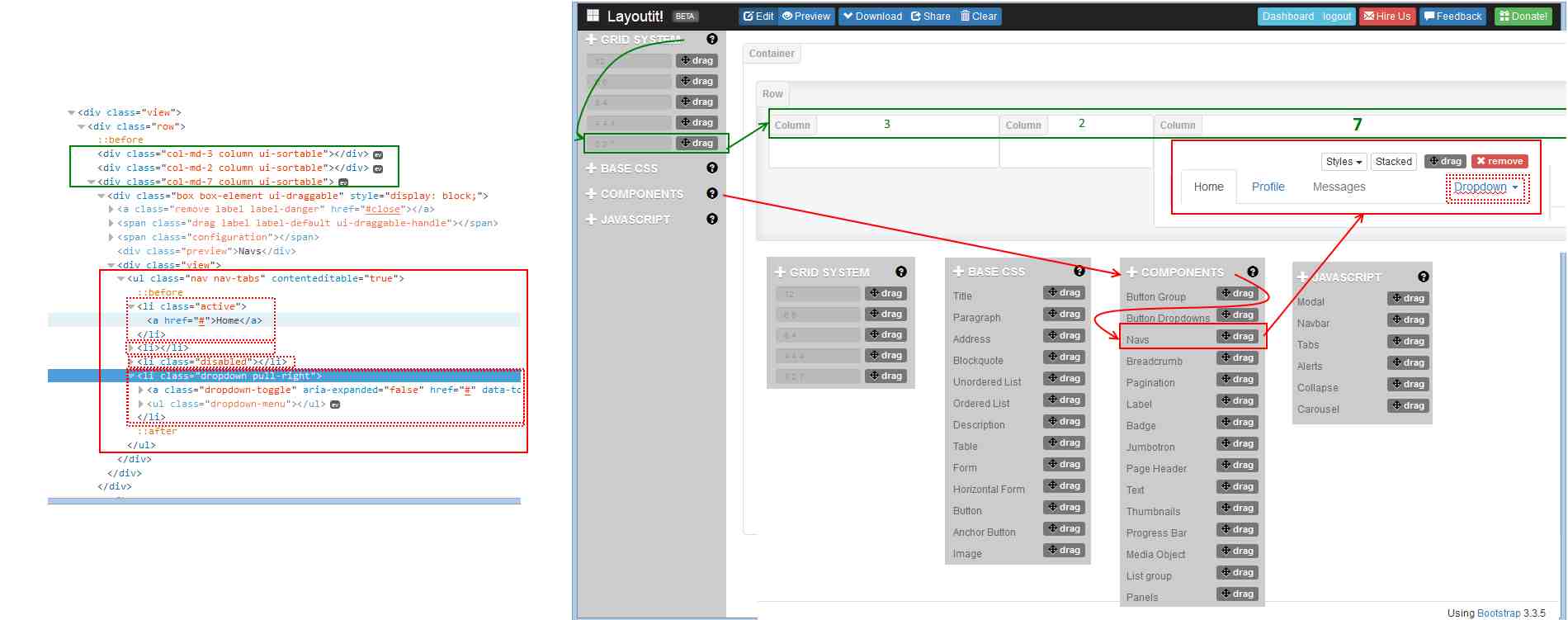Switch to Edit mode in the header
The height and width of the screenshot is (620, 1568).
click(758, 17)
